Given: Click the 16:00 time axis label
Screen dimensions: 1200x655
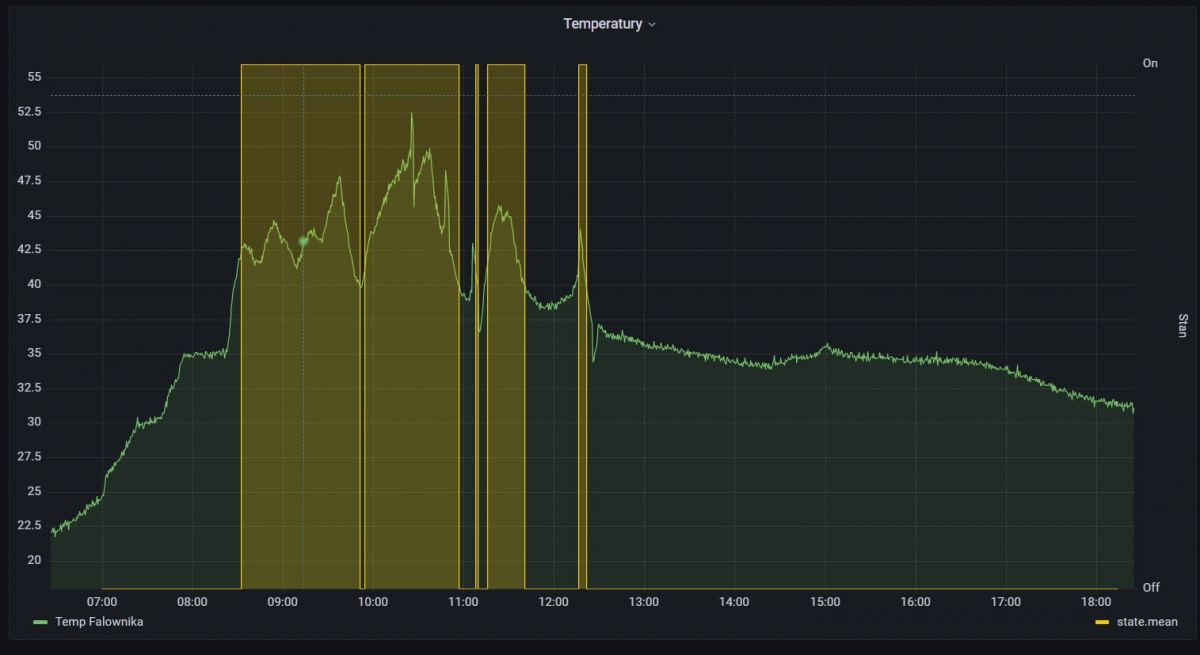Looking at the screenshot, I should tap(915, 602).
